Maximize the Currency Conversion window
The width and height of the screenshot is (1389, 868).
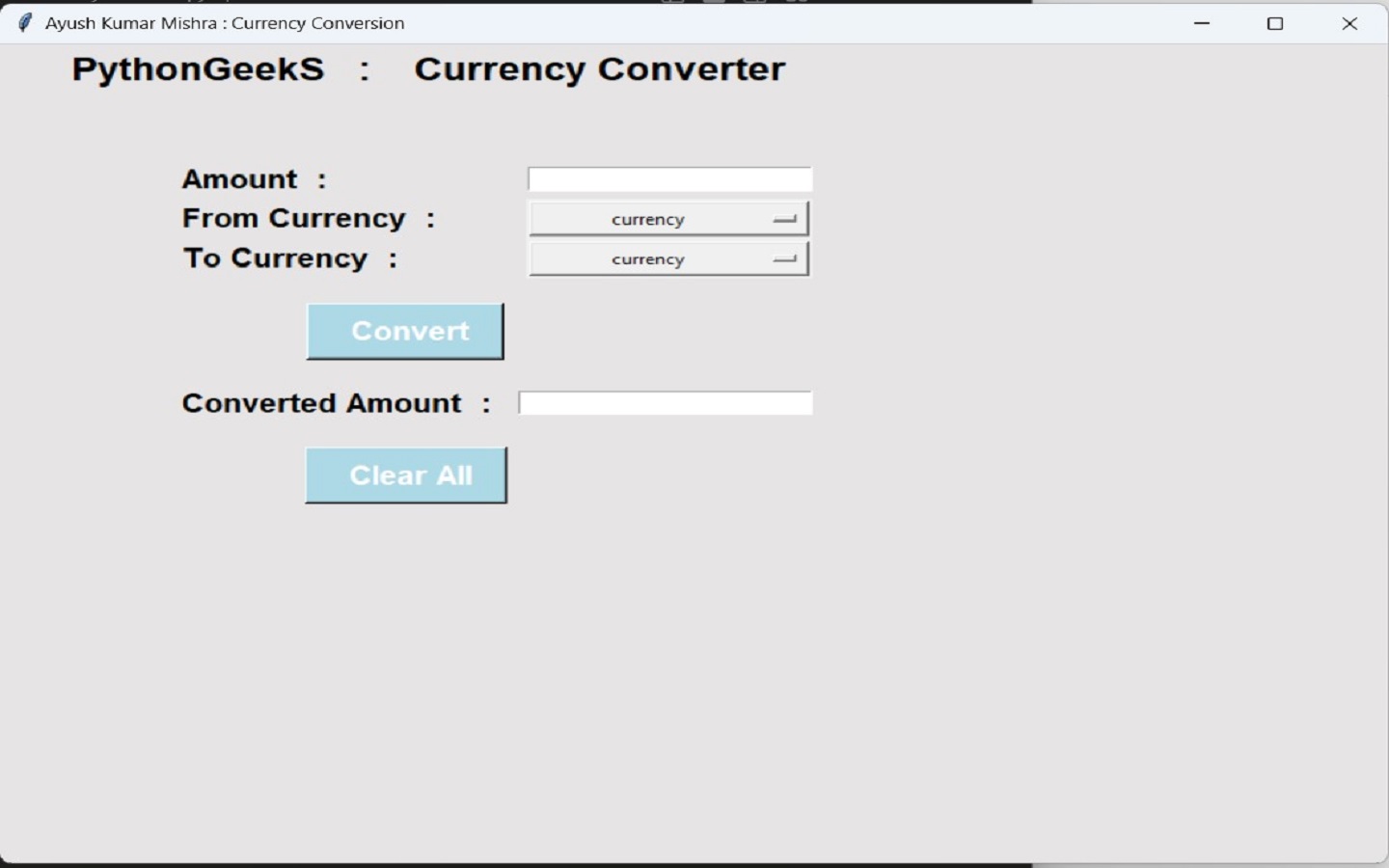click(1275, 23)
